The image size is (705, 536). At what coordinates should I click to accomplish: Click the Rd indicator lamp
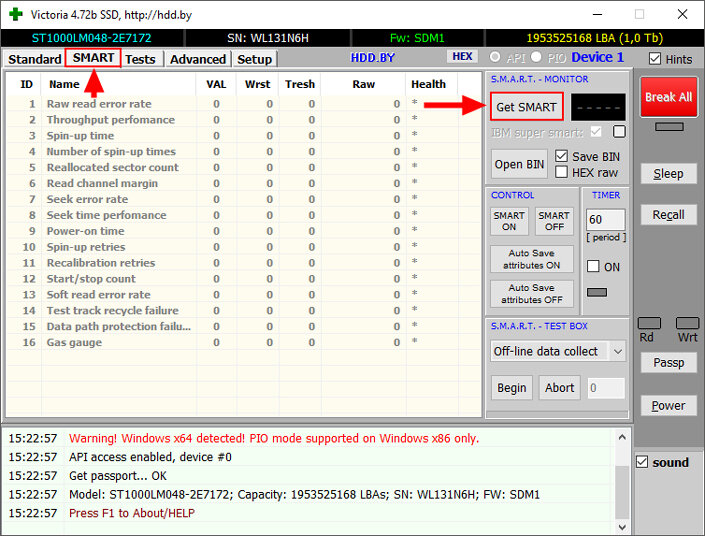tap(649, 323)
